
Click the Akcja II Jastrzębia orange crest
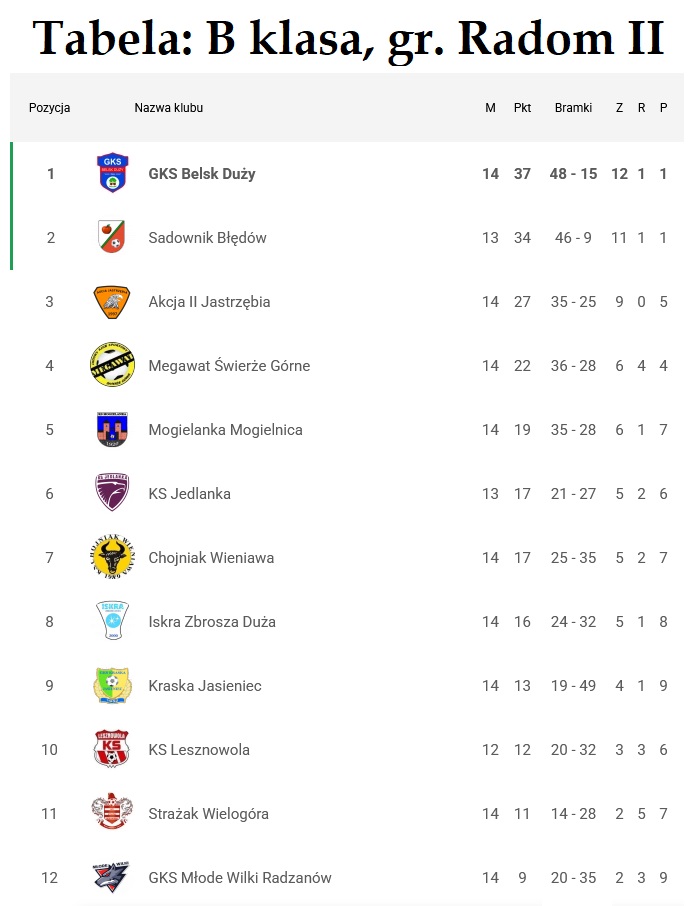click(112, 301)
